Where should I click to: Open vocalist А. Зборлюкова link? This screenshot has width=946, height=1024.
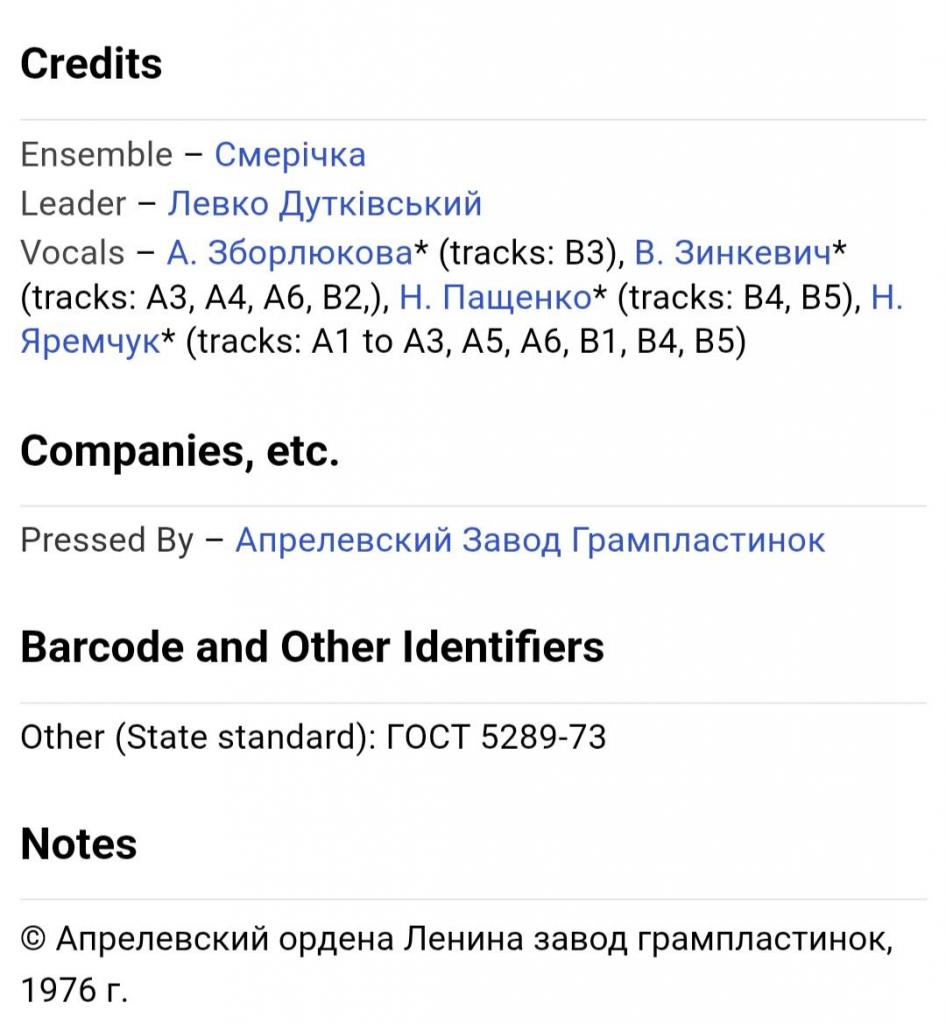tap(290, 253)
